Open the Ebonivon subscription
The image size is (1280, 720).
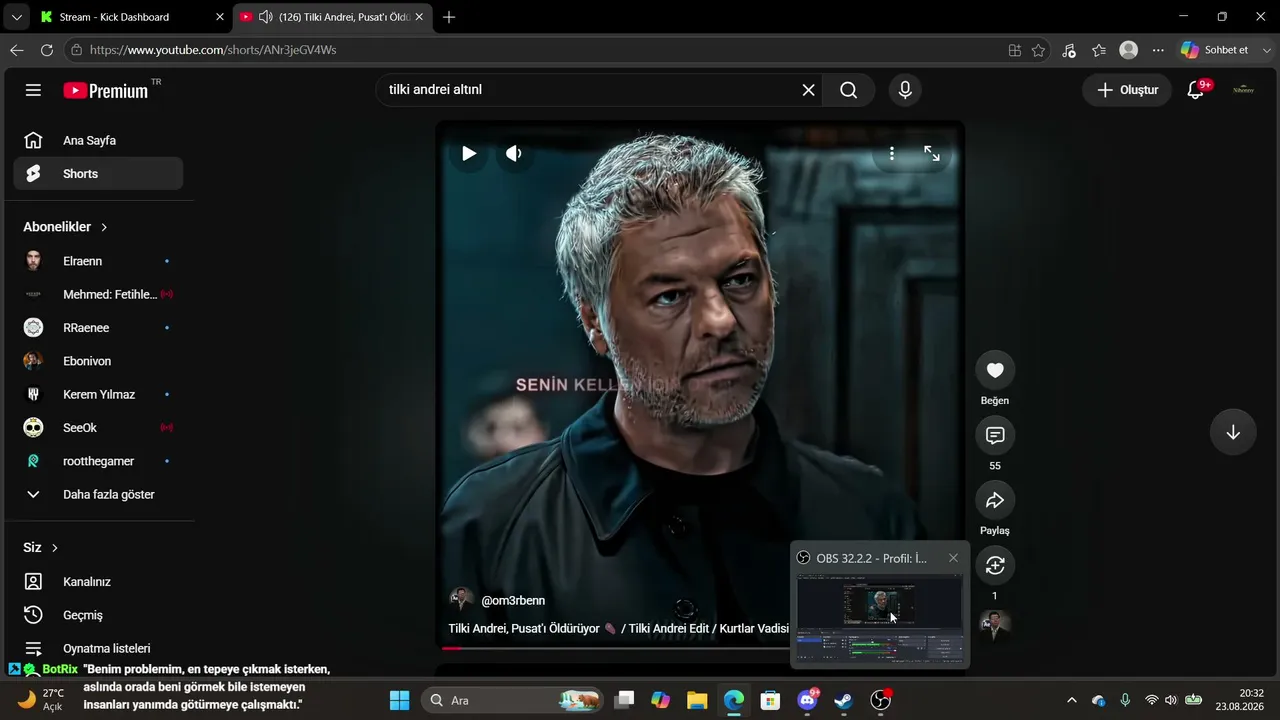pyautogui.click(x=98, y=361)
